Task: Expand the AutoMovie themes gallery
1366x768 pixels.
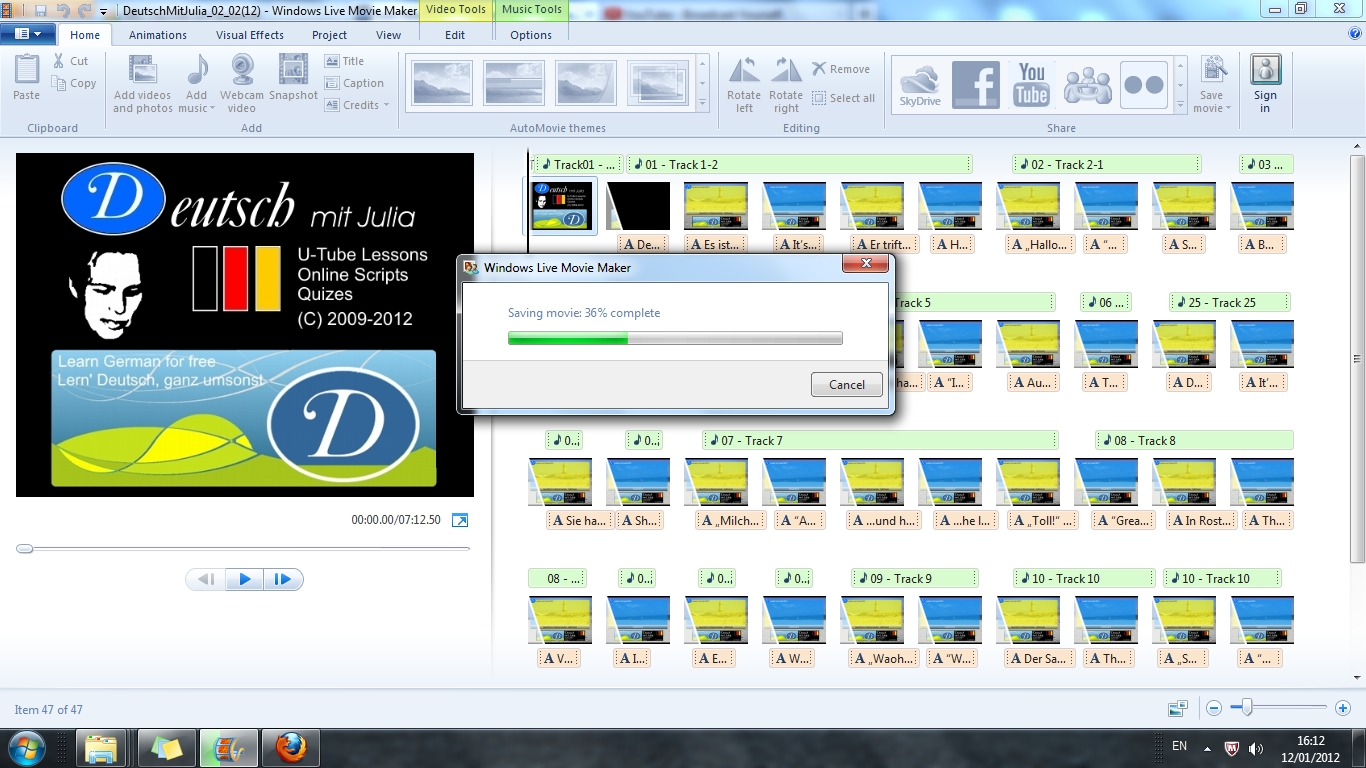Action: click(x=703, y=103)
